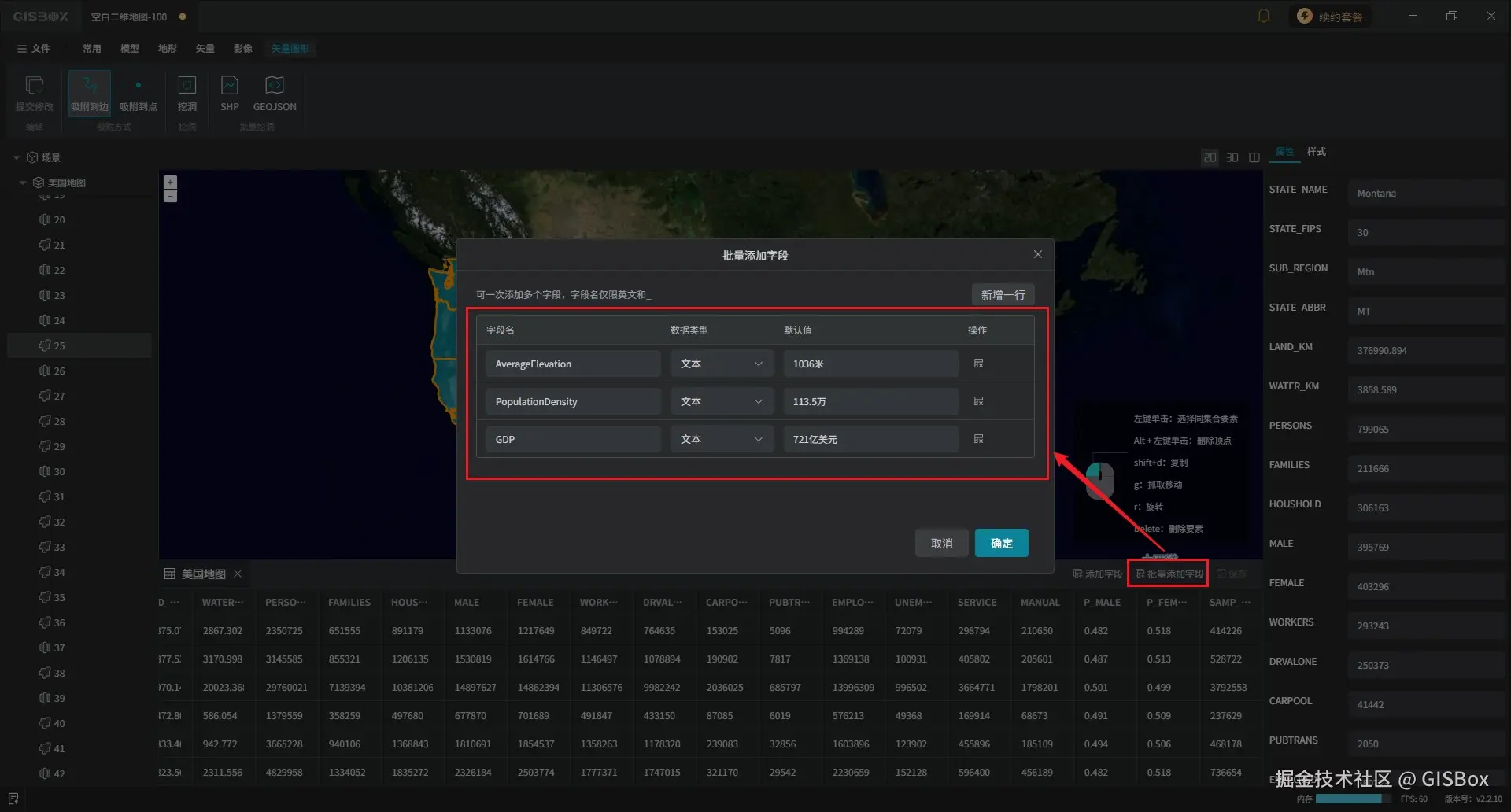
Task: Switch to the 矢量 ribbon tab
Action: click(x=205, y=48)
